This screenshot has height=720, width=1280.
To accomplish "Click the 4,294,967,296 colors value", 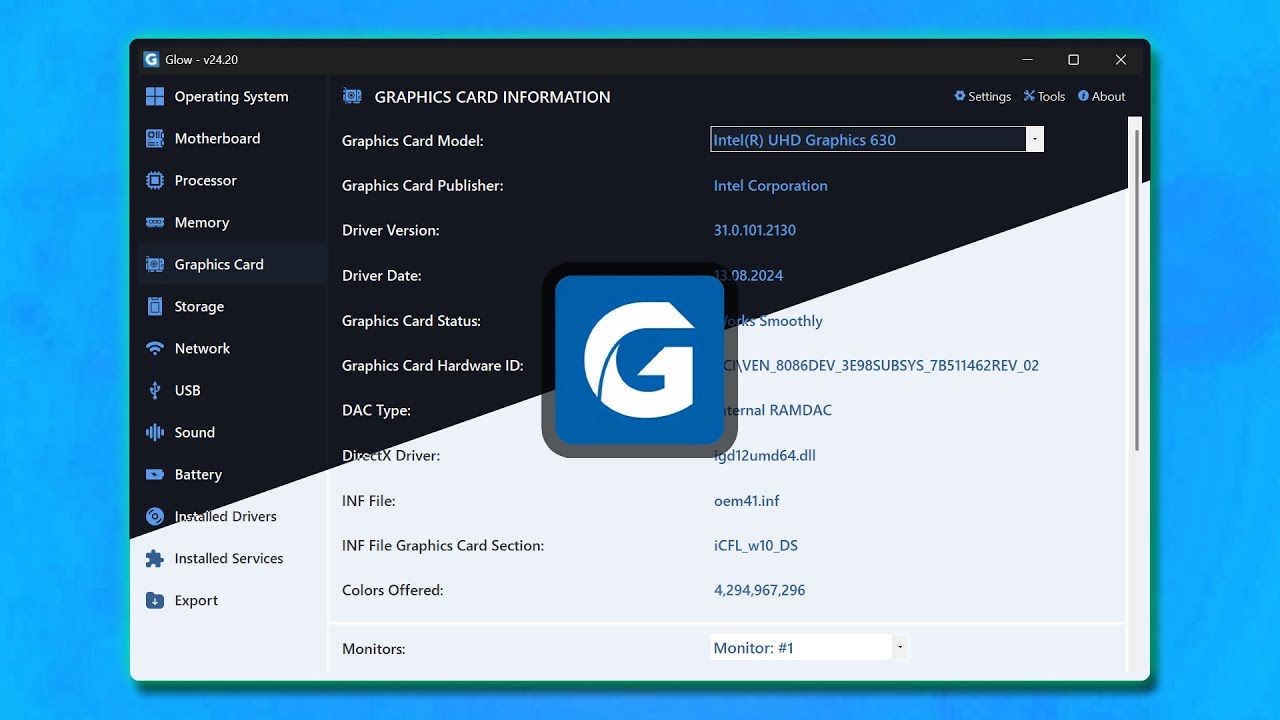I will click(760, 590).
